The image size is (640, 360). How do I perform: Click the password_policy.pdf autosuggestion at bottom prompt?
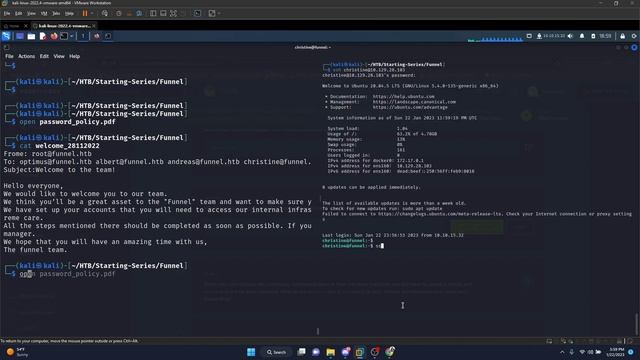(x=77, y=274)
